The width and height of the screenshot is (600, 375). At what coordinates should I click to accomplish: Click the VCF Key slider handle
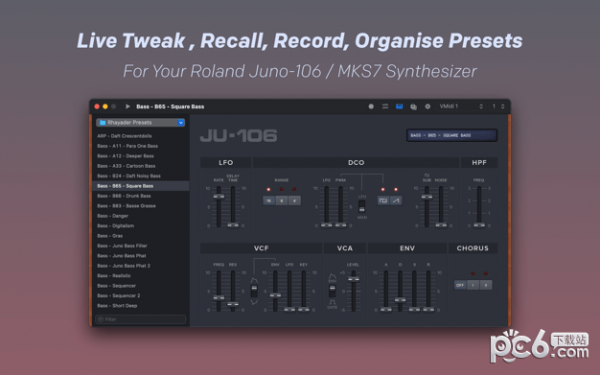303,309
